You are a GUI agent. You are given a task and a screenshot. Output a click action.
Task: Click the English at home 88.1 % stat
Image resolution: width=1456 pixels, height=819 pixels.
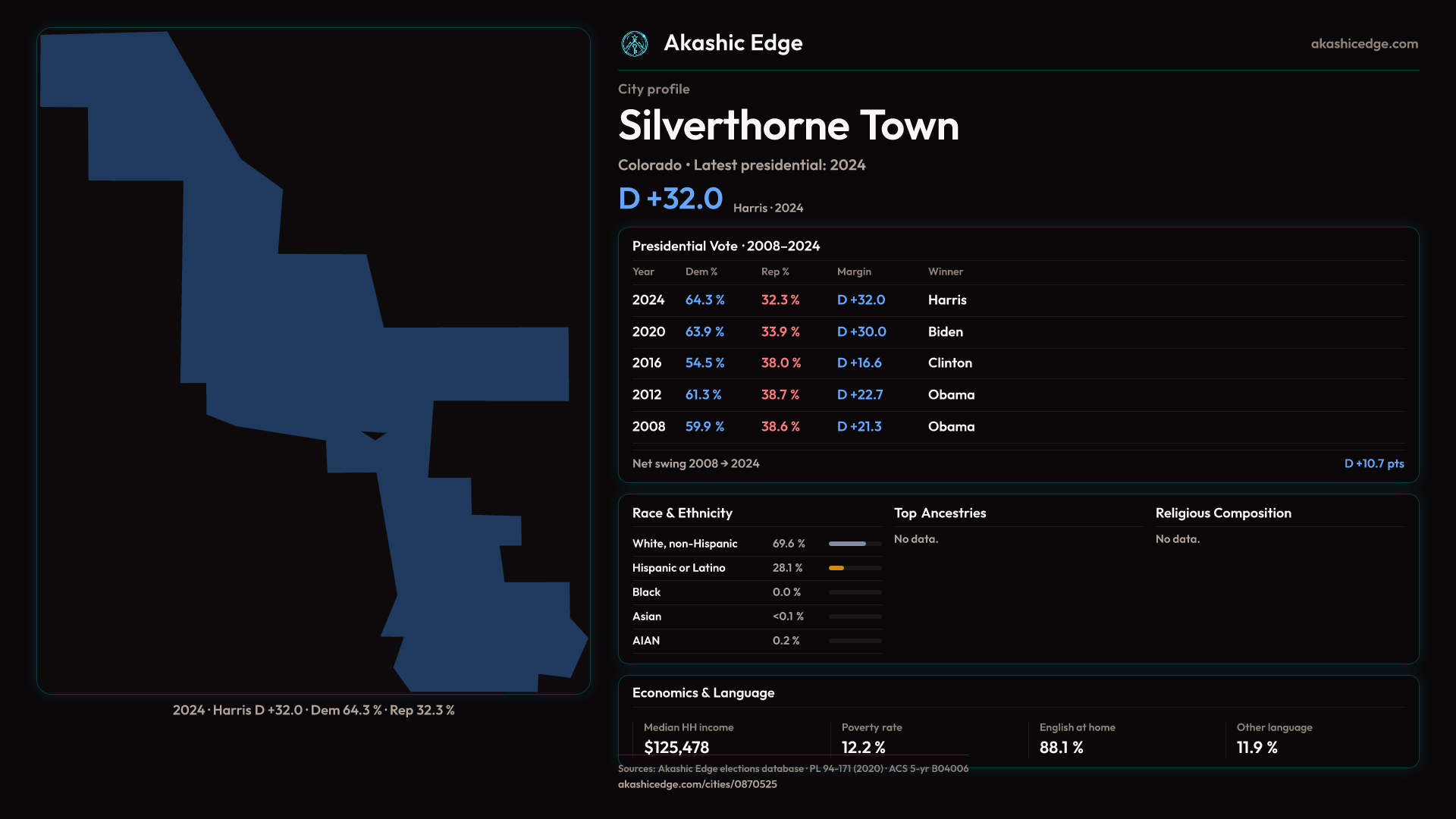[1061, 747]
